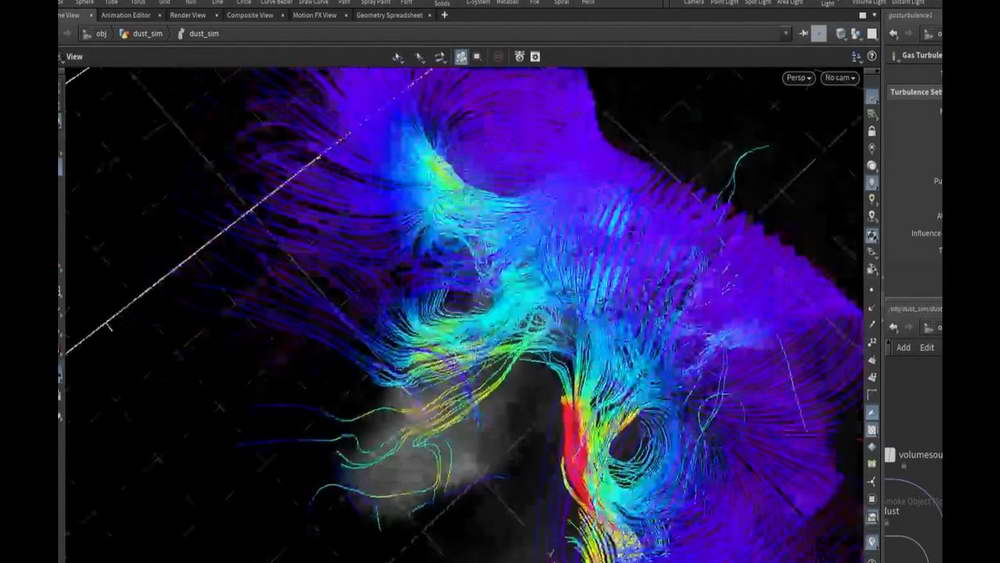This screenshot has height=563, width=1000.
Task: Open the Persp view dropdown
Action: coord(798,78)
